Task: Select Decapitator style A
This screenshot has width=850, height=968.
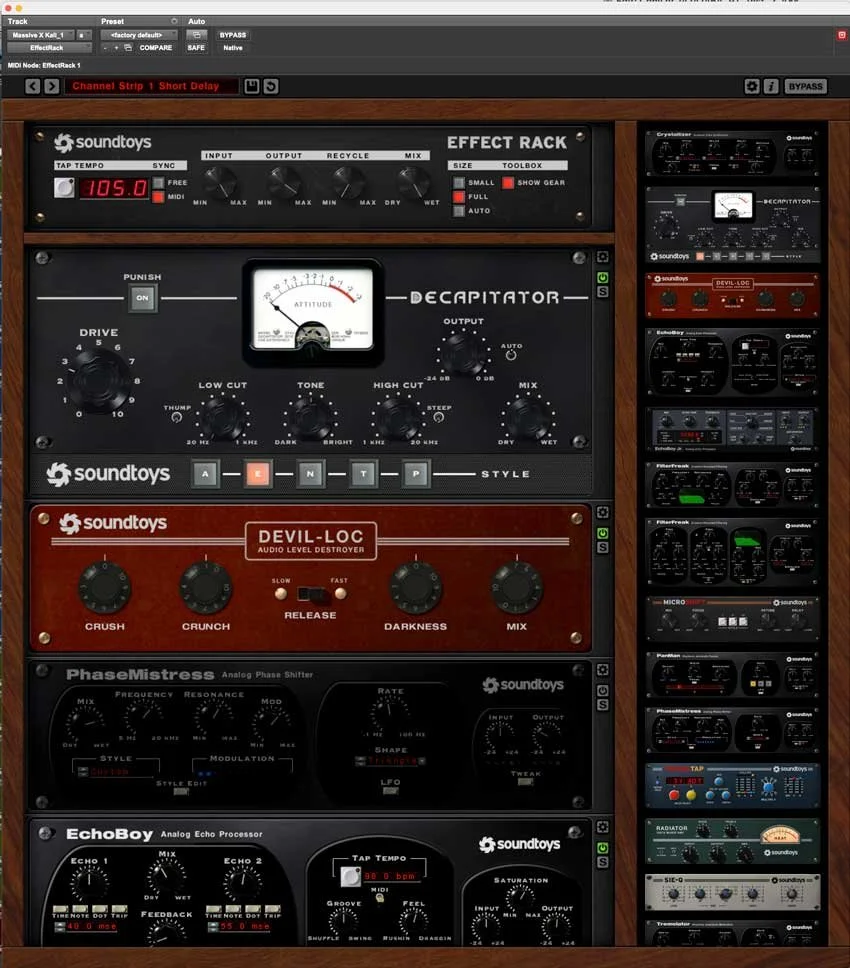Action: 205,474
